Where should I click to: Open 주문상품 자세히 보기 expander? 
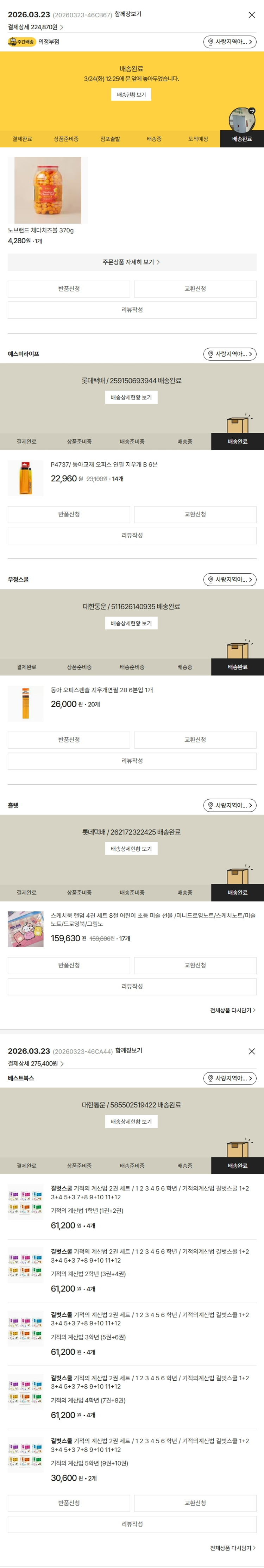(131, 262)
